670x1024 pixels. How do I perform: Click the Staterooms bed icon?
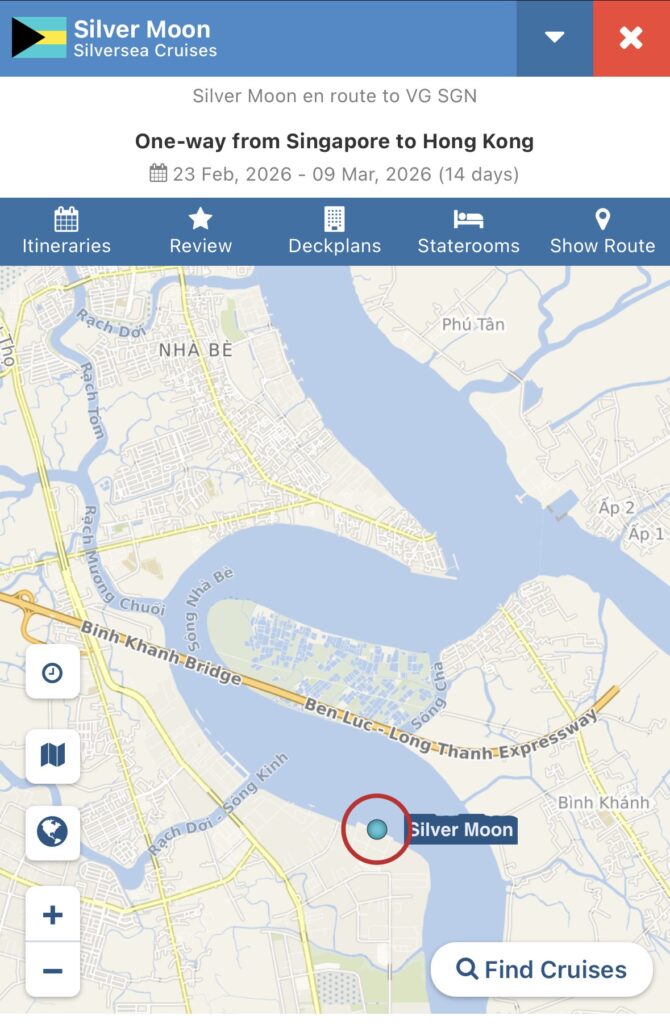tap(468, 219)
